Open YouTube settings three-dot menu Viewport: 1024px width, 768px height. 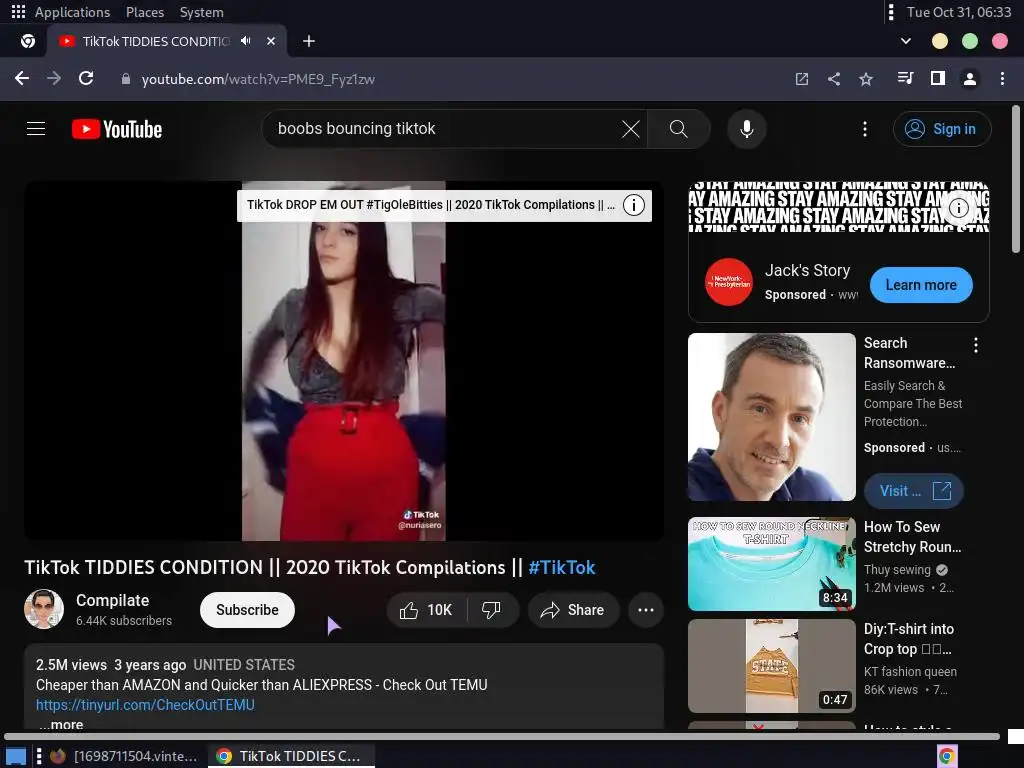point(865,129)
